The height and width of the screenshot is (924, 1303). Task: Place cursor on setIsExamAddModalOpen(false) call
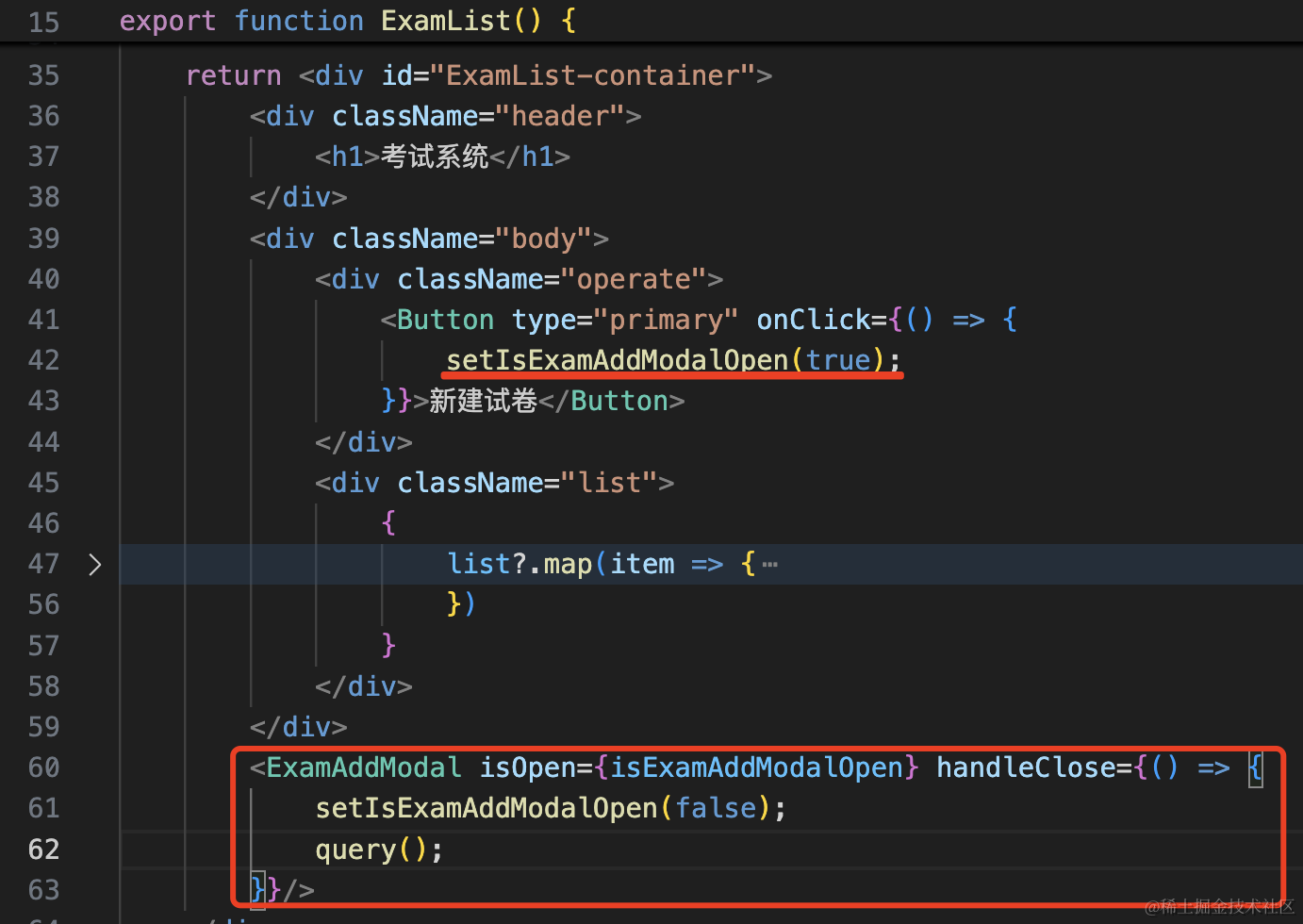click(x=487, y=808)
